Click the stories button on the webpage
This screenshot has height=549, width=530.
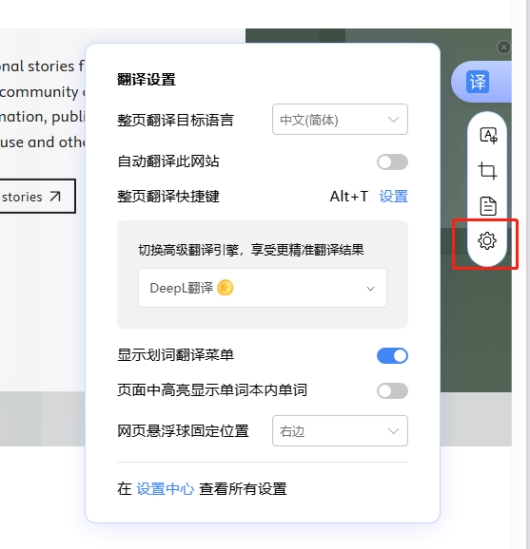[37, 196]
